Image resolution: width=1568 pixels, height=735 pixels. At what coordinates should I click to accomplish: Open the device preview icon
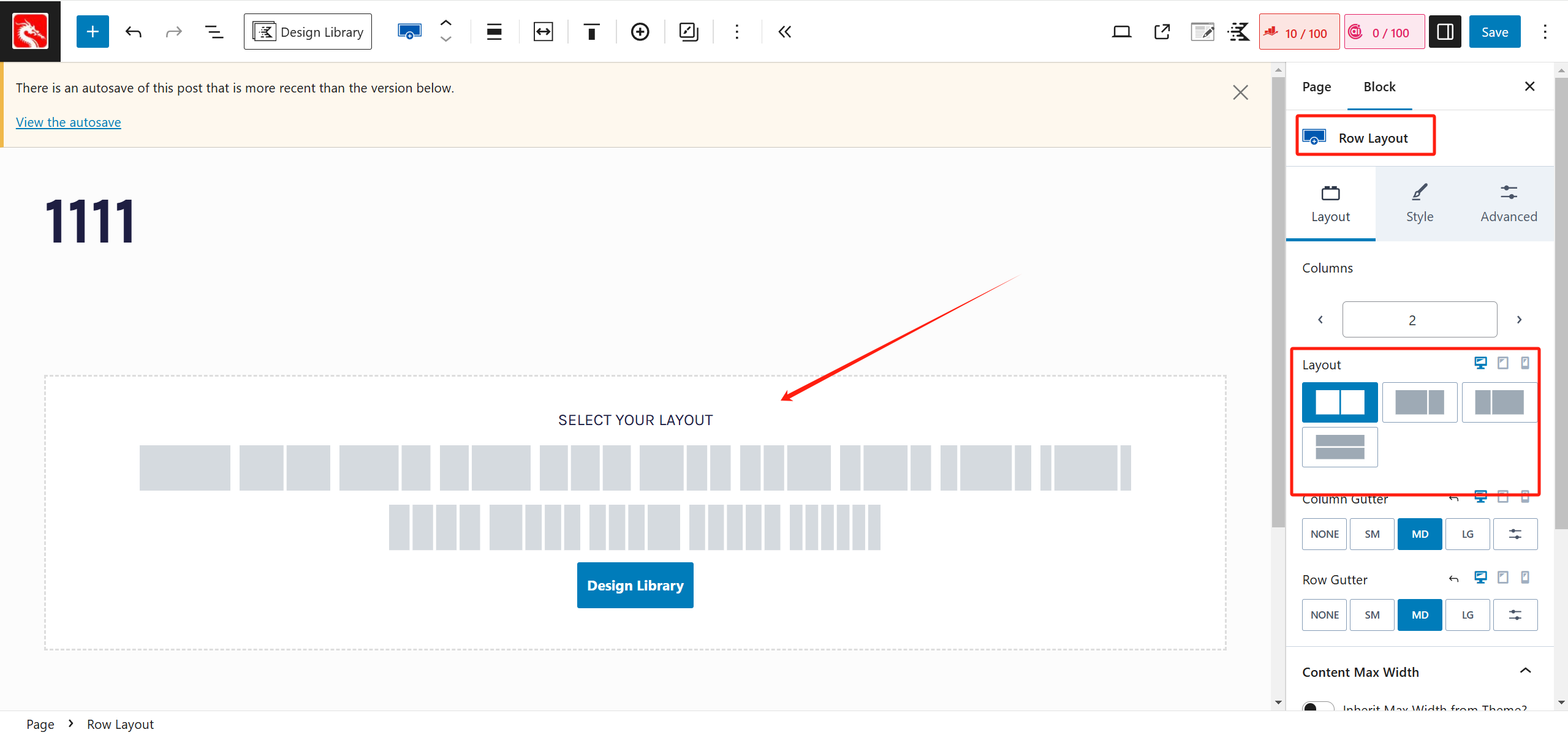(1121, 31)
